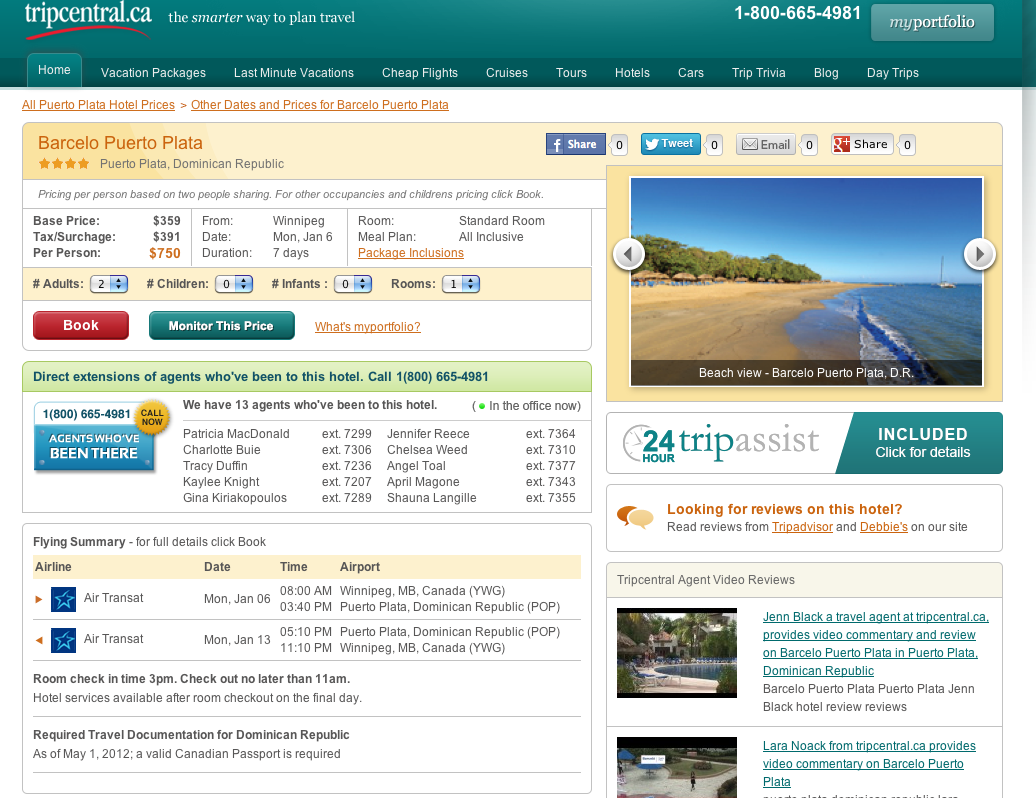
Task: Click the Email share count box
Action: pyautogui.click(x=809, y=145)
